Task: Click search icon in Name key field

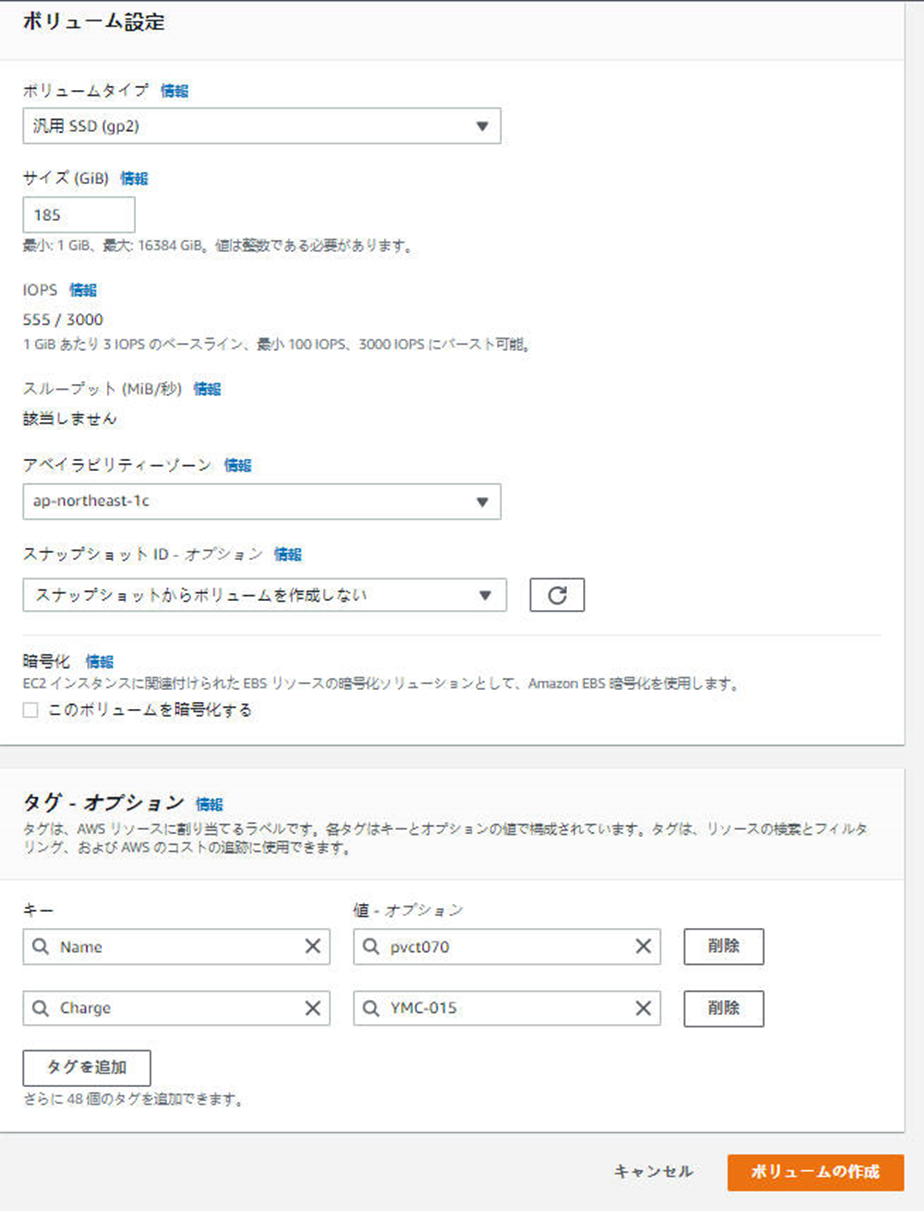Action: 41,947
